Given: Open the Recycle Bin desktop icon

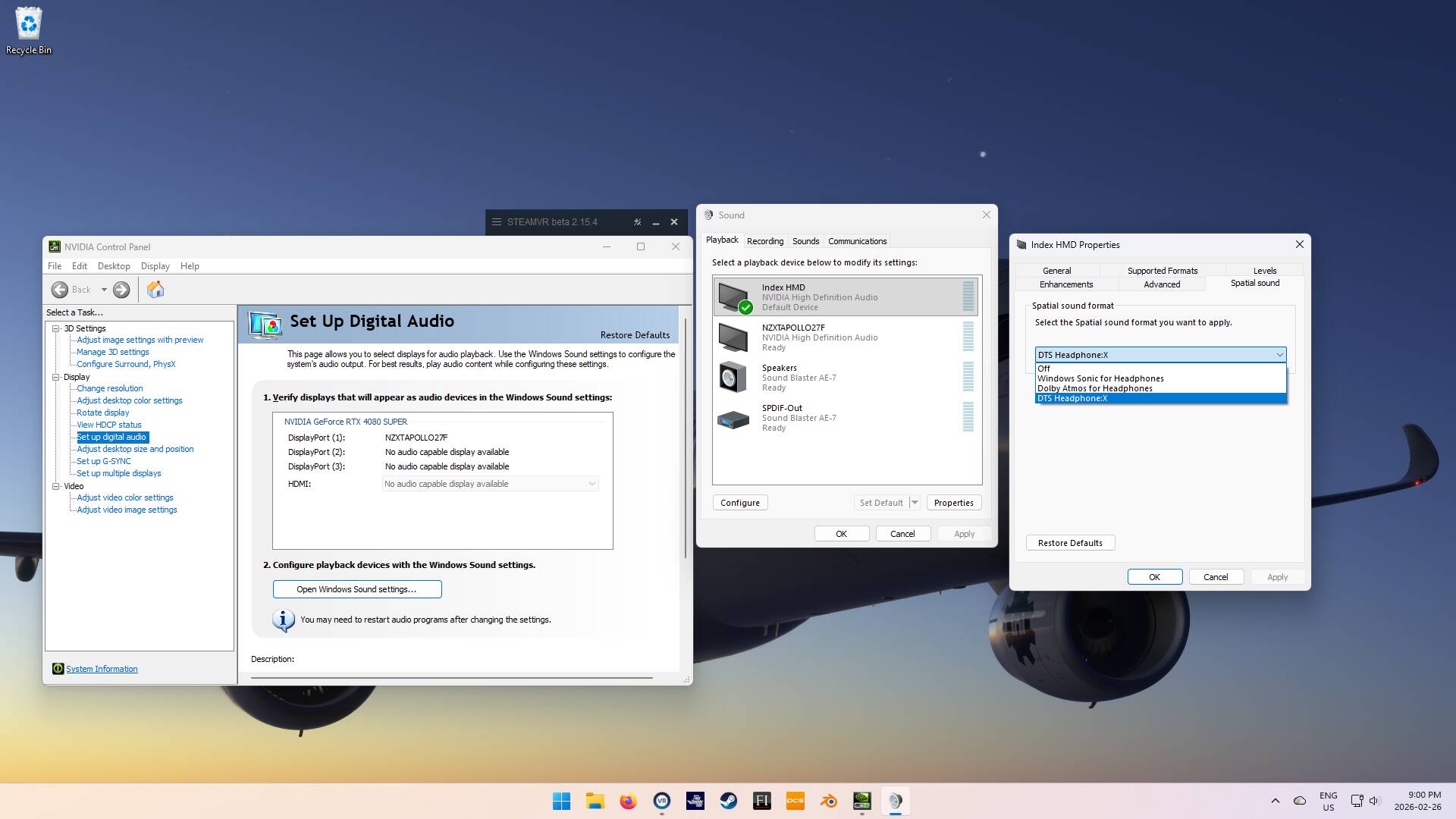Looking at the screenshot, I should coord(29,30).
